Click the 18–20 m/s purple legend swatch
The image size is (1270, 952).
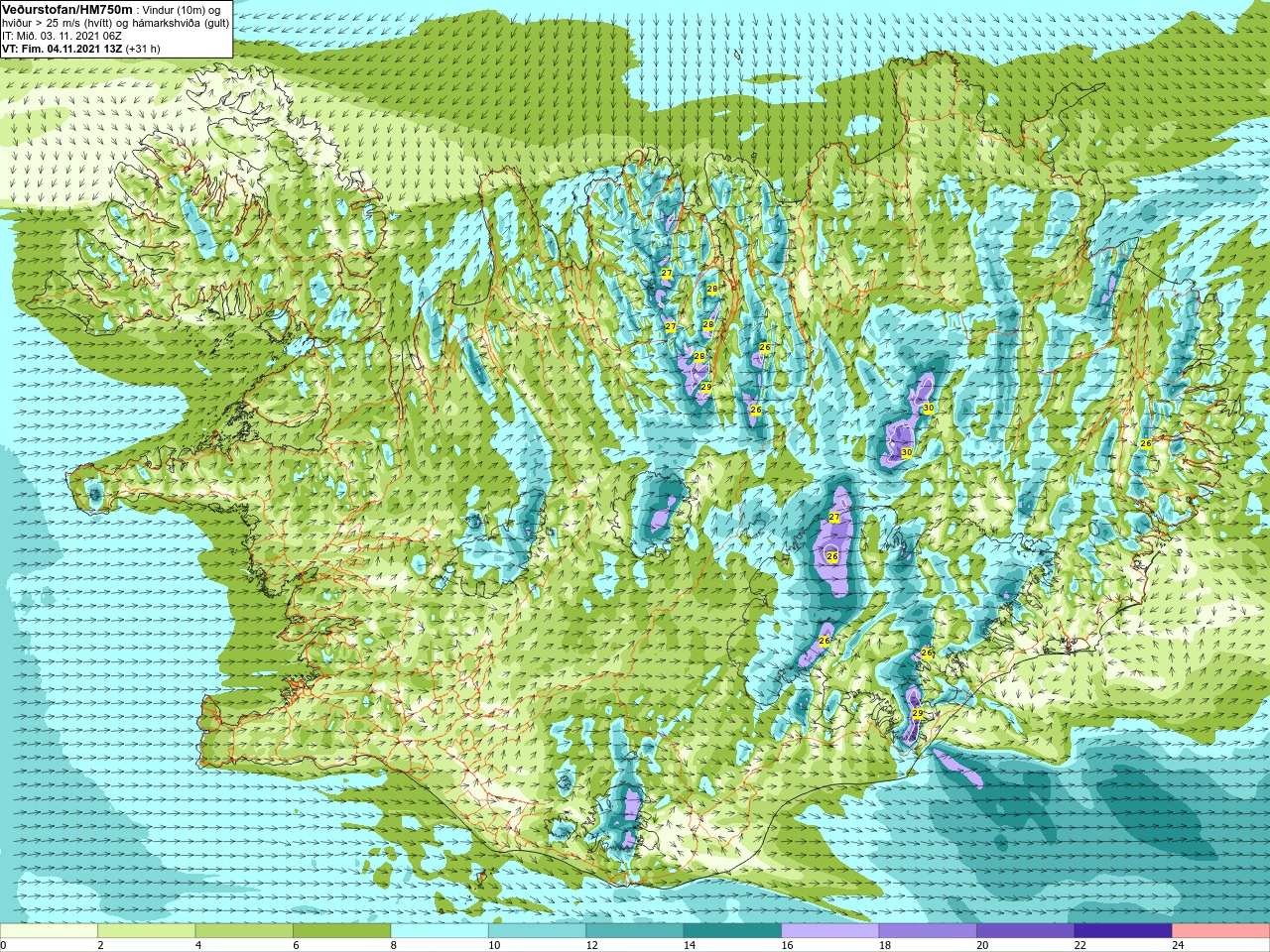point(928,931)
